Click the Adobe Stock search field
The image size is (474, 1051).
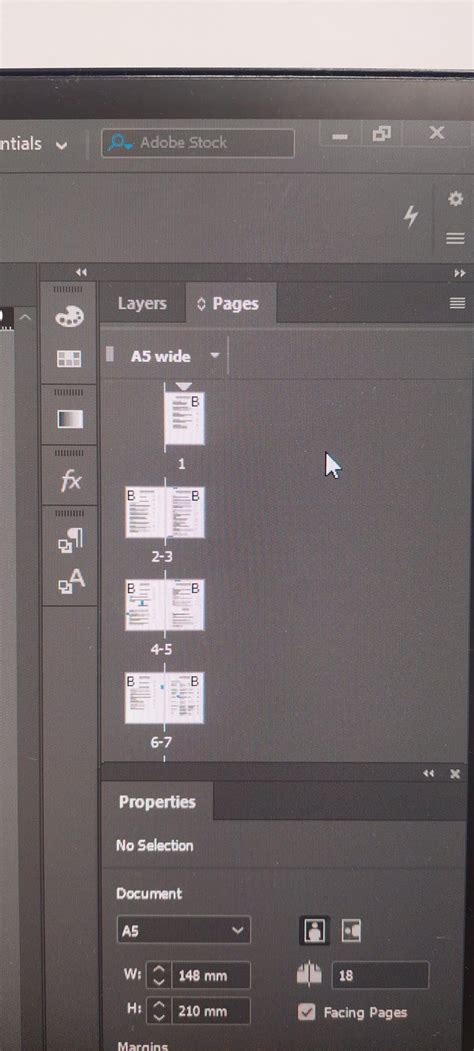[x=197, y=143]
